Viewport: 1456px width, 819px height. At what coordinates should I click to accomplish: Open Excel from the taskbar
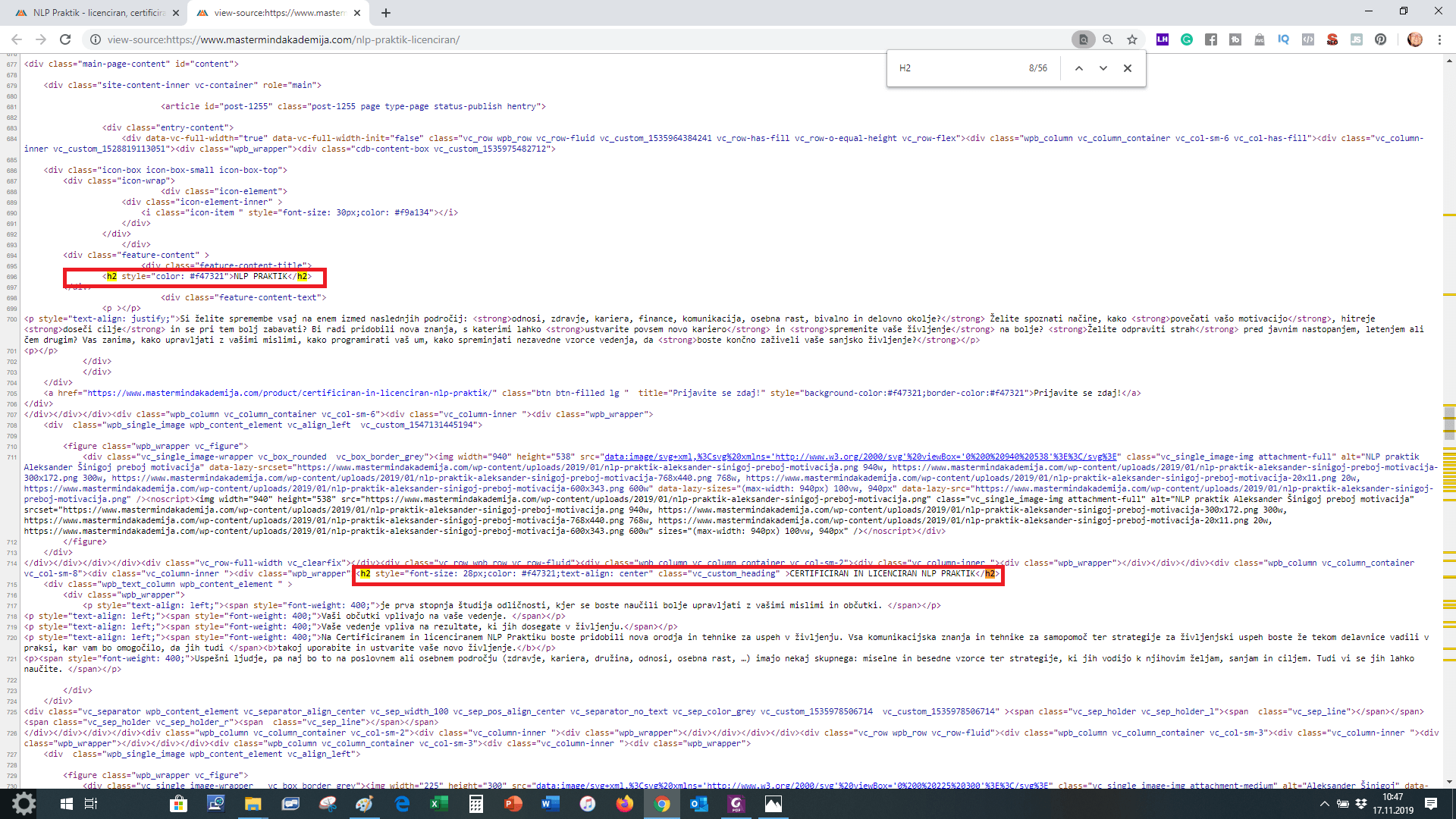pyautogui.click(x=438, y=804)
